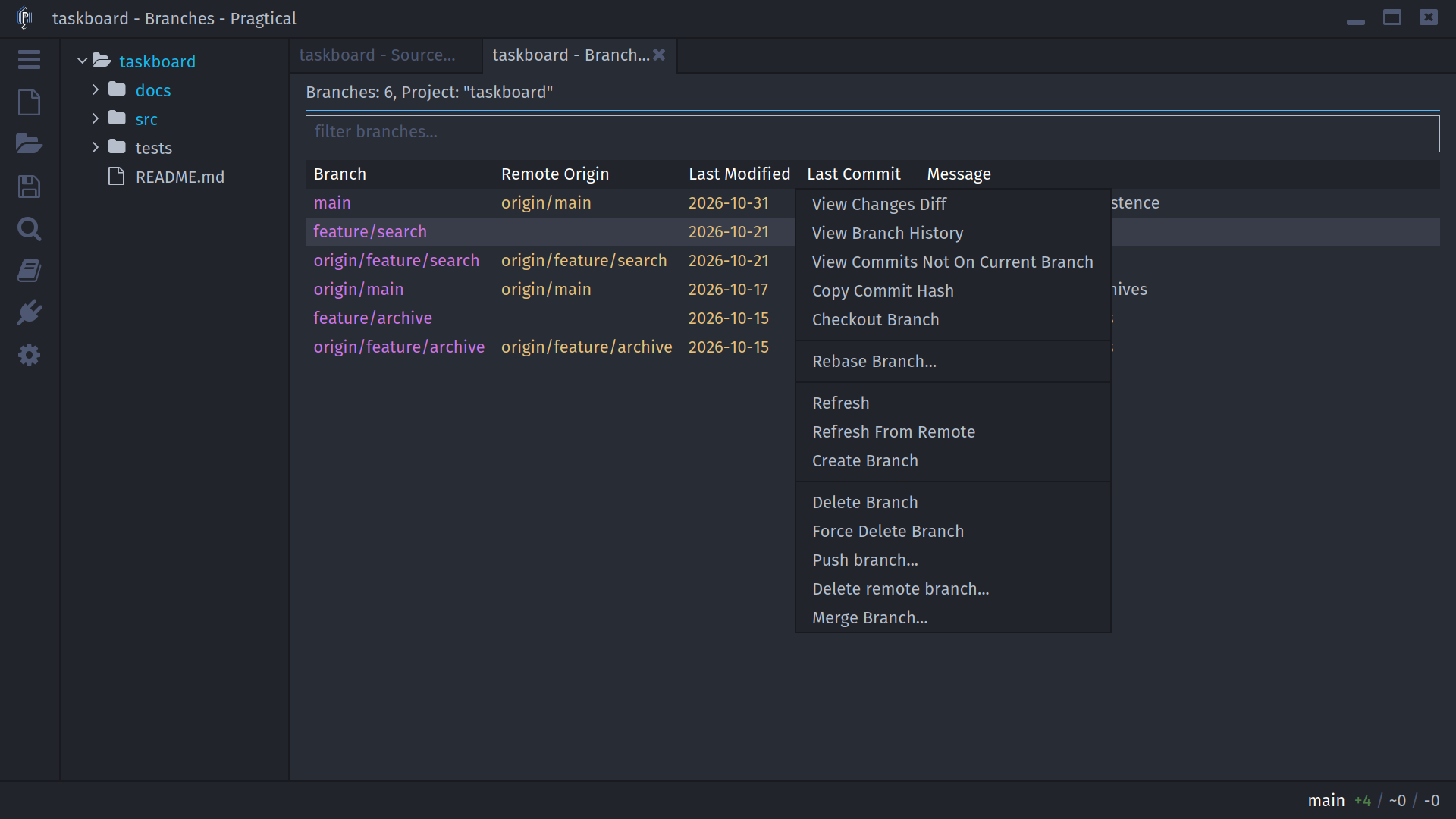The height and width of the screenshot is (819, 1456).
Task: Collapse the taskboard project root
Action: click(x=82, y=61)
